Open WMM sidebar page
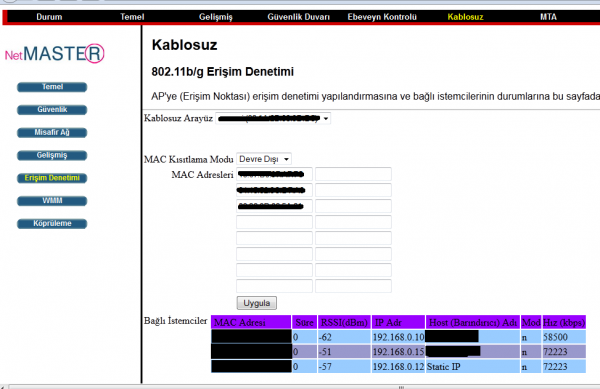Image resolution: width=600 pixels, height=389 pixels. 52,201
